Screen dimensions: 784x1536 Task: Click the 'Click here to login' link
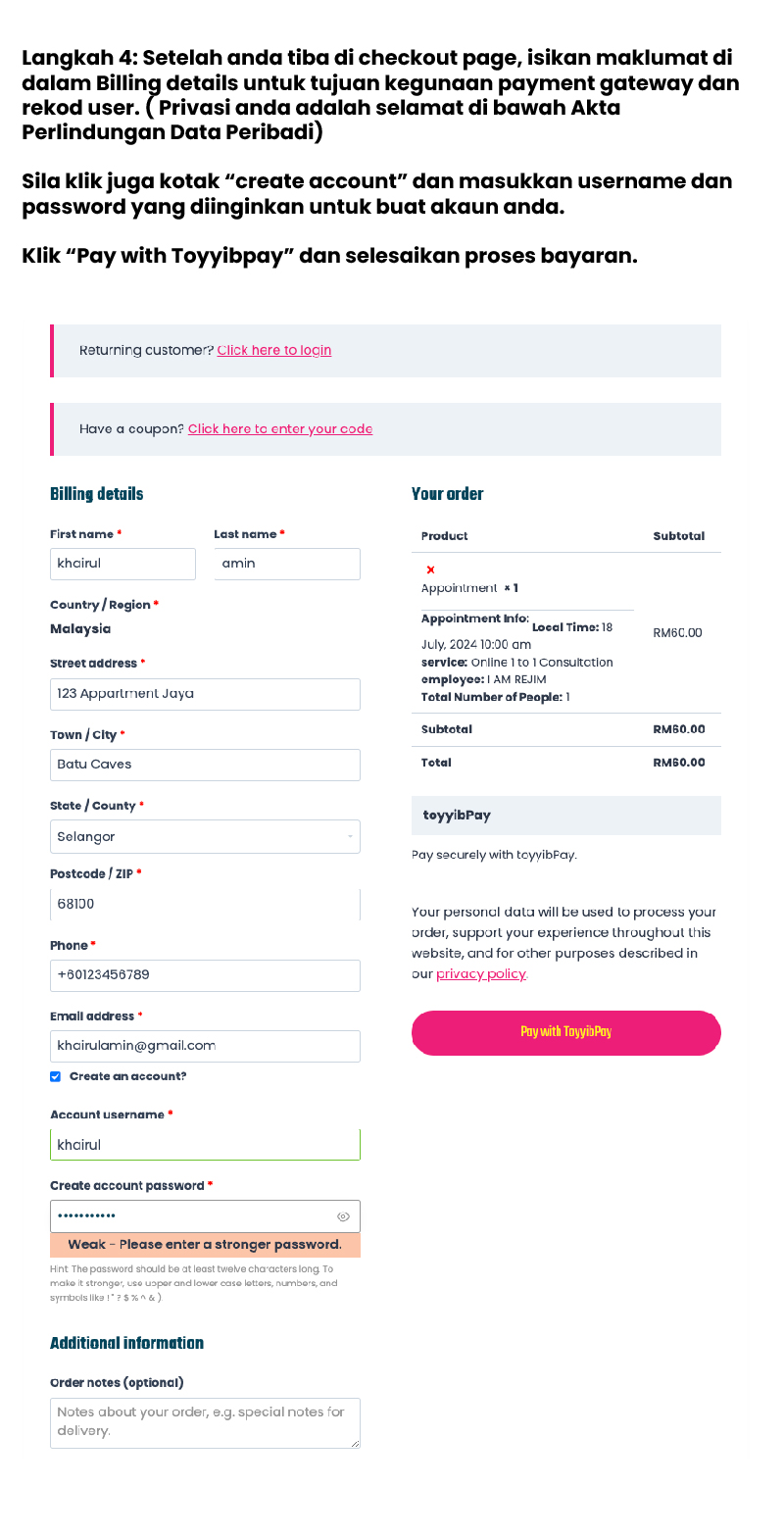274,350
